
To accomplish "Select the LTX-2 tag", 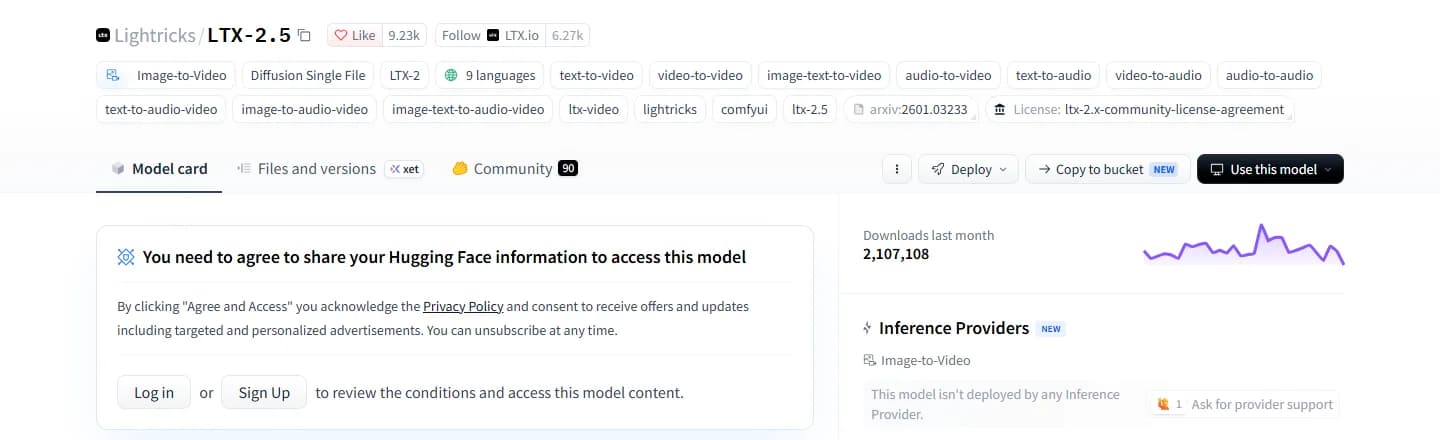I will click(x=404, y=75).
